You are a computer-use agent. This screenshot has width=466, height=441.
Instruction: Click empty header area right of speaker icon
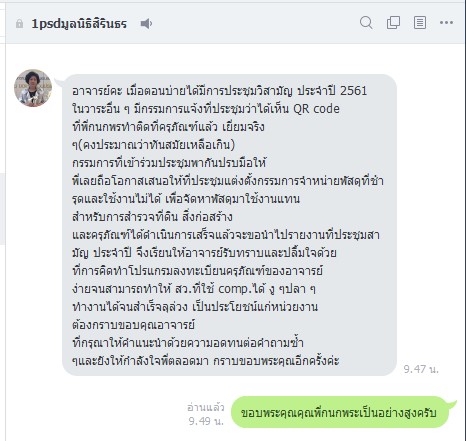click(x=253, y=23)
